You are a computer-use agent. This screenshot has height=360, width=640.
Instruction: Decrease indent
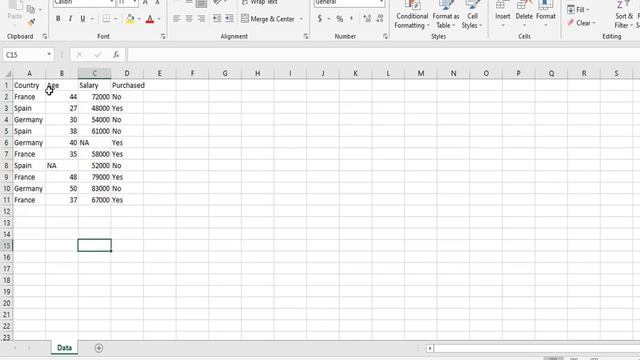tap(217, 19)
